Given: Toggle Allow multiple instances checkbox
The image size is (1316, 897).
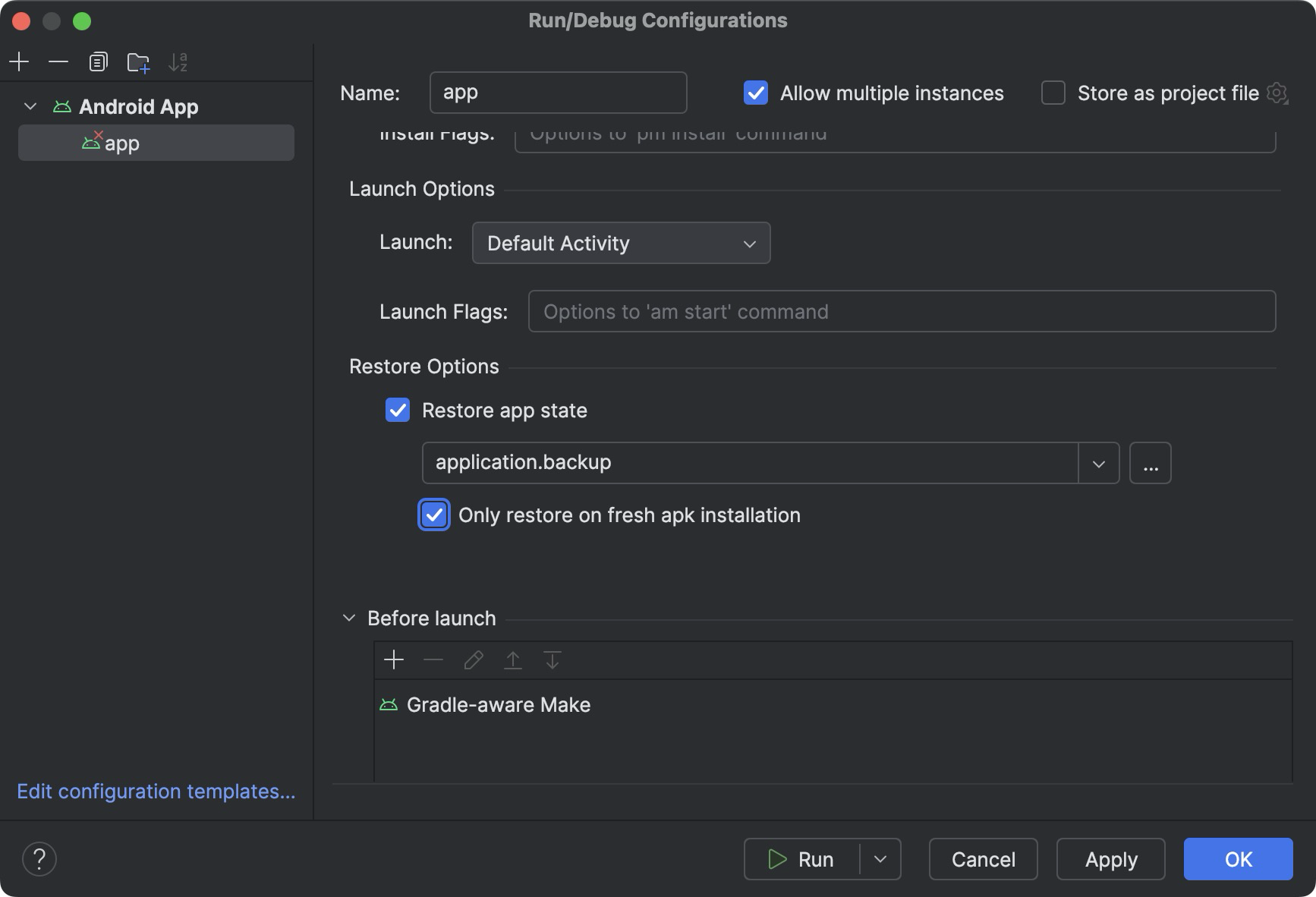Looking at the screenshot, I should tap(756, 93).
